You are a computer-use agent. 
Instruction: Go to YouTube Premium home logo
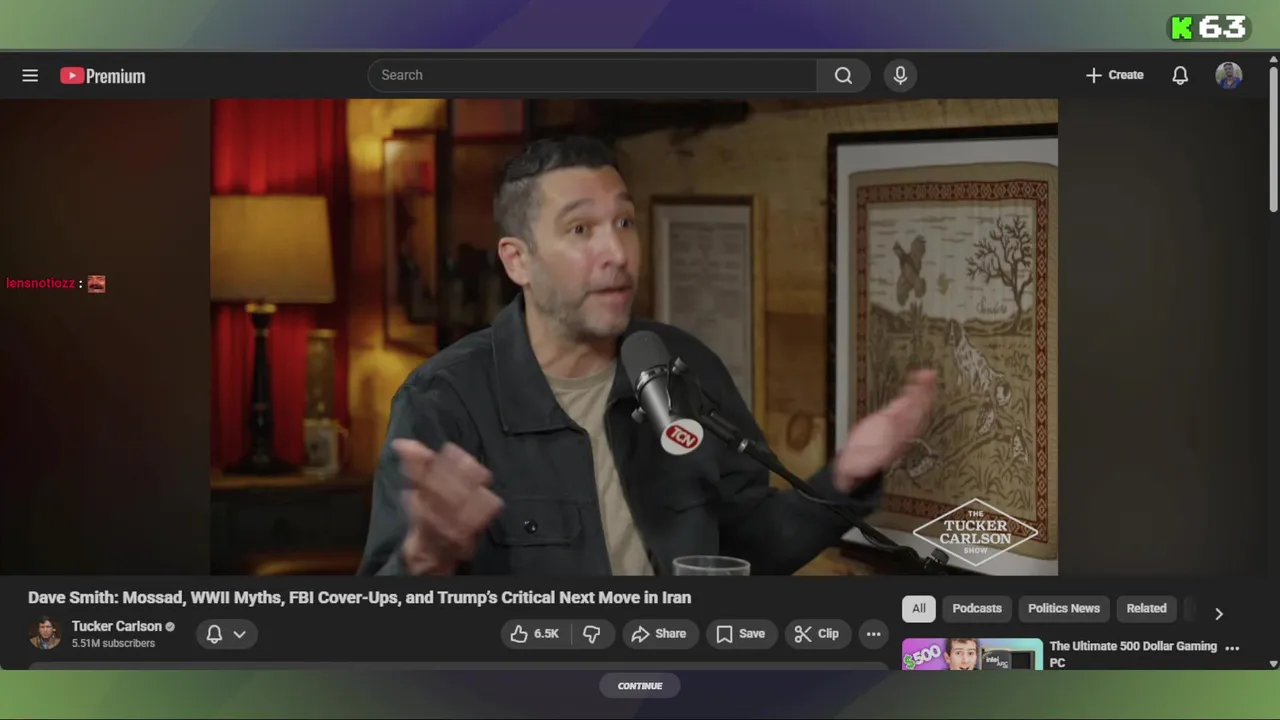click(x=102, y=76)
